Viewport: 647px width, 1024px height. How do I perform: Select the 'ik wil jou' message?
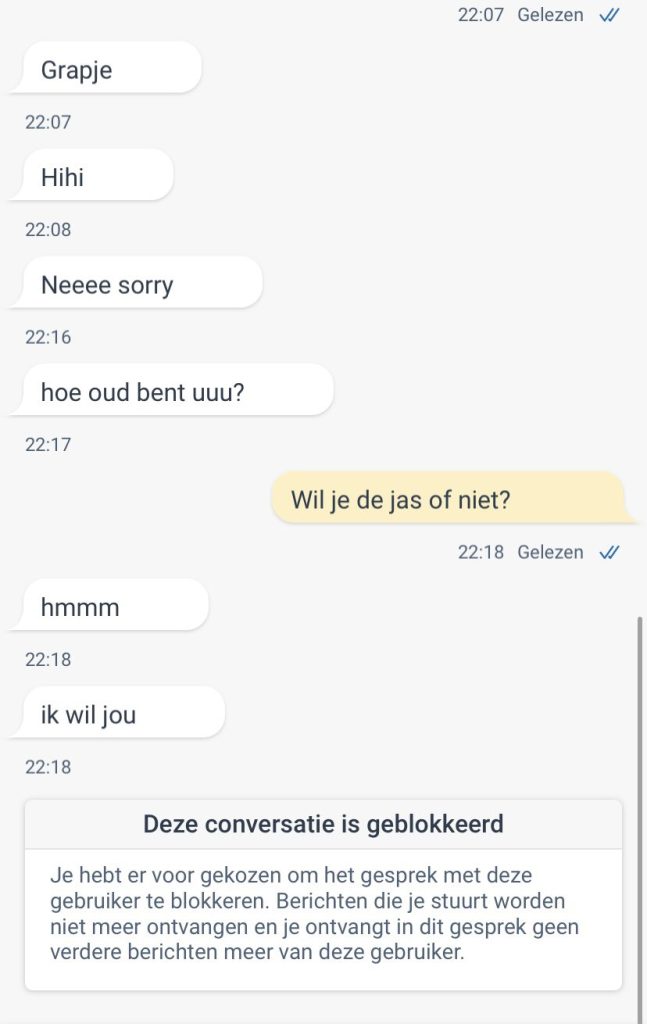click(118, 714)
